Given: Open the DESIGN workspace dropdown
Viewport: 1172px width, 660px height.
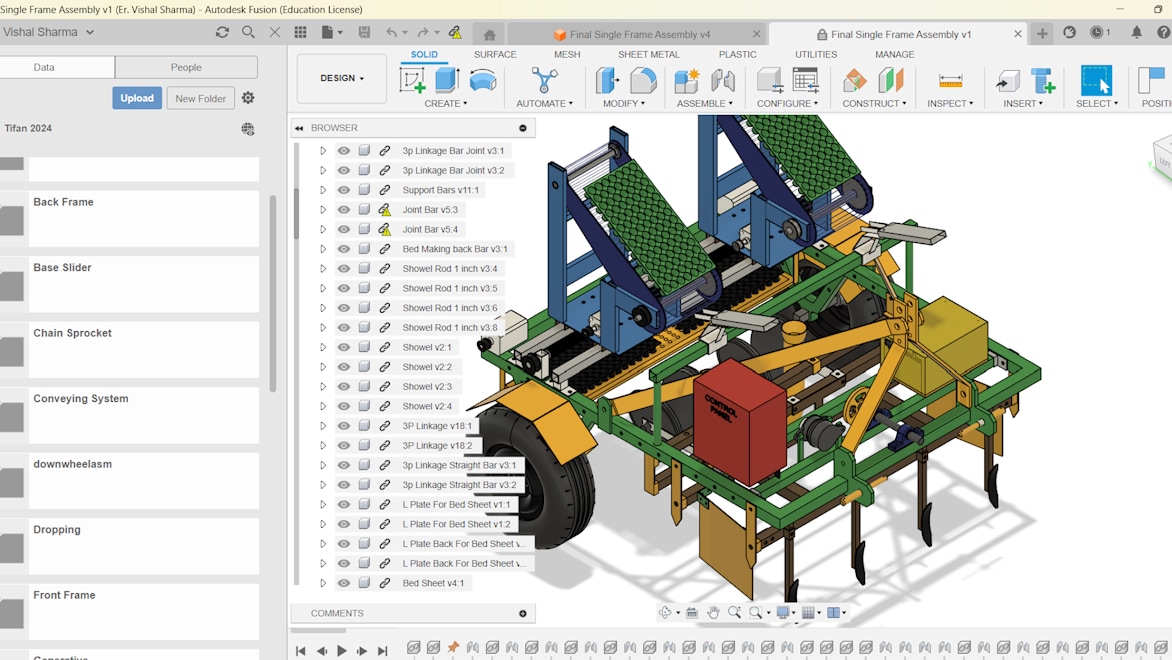Looking at the screenshot, I should (x=342, y=78).
